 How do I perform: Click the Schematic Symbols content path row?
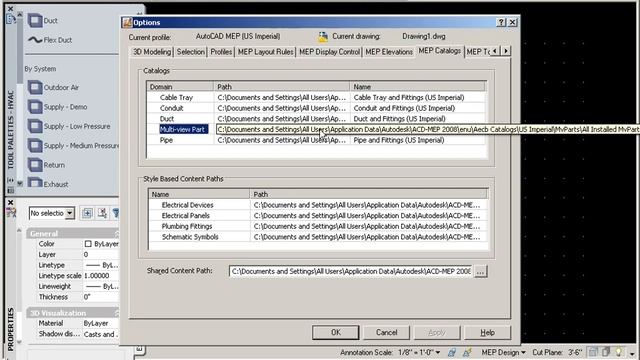tap(318, 237)
